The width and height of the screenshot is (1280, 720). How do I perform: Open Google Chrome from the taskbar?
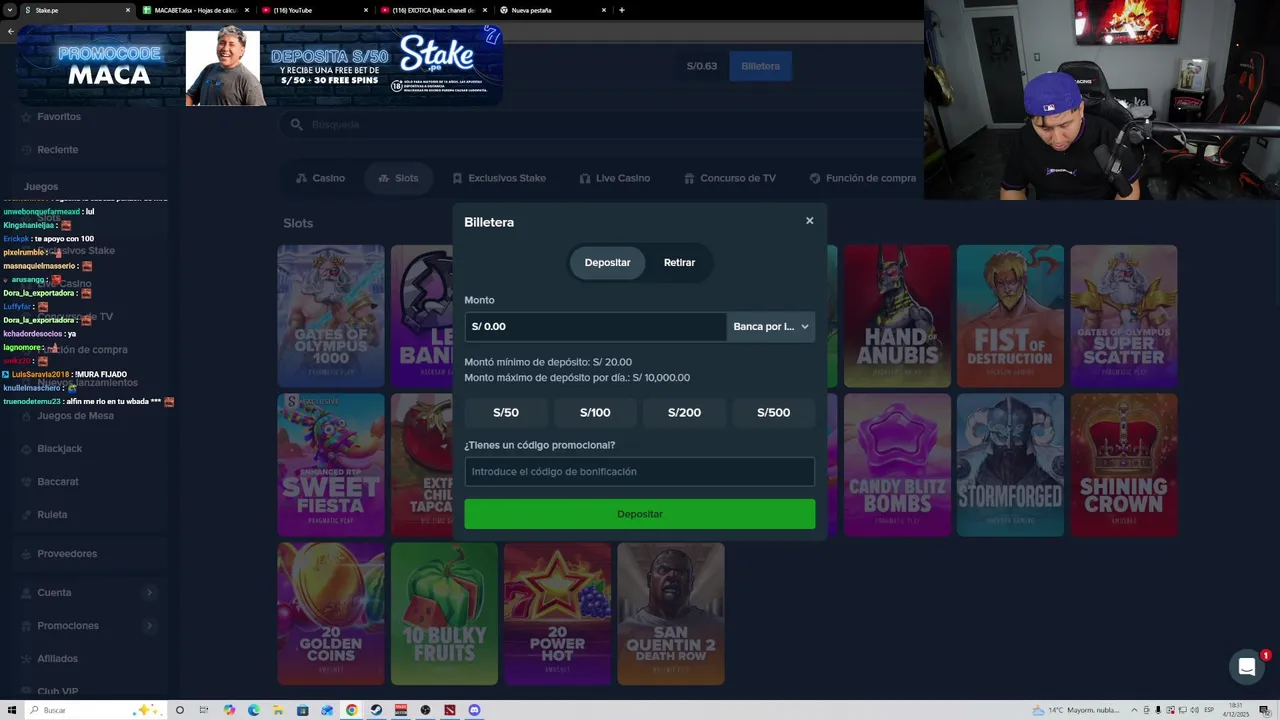coord(351,710)
